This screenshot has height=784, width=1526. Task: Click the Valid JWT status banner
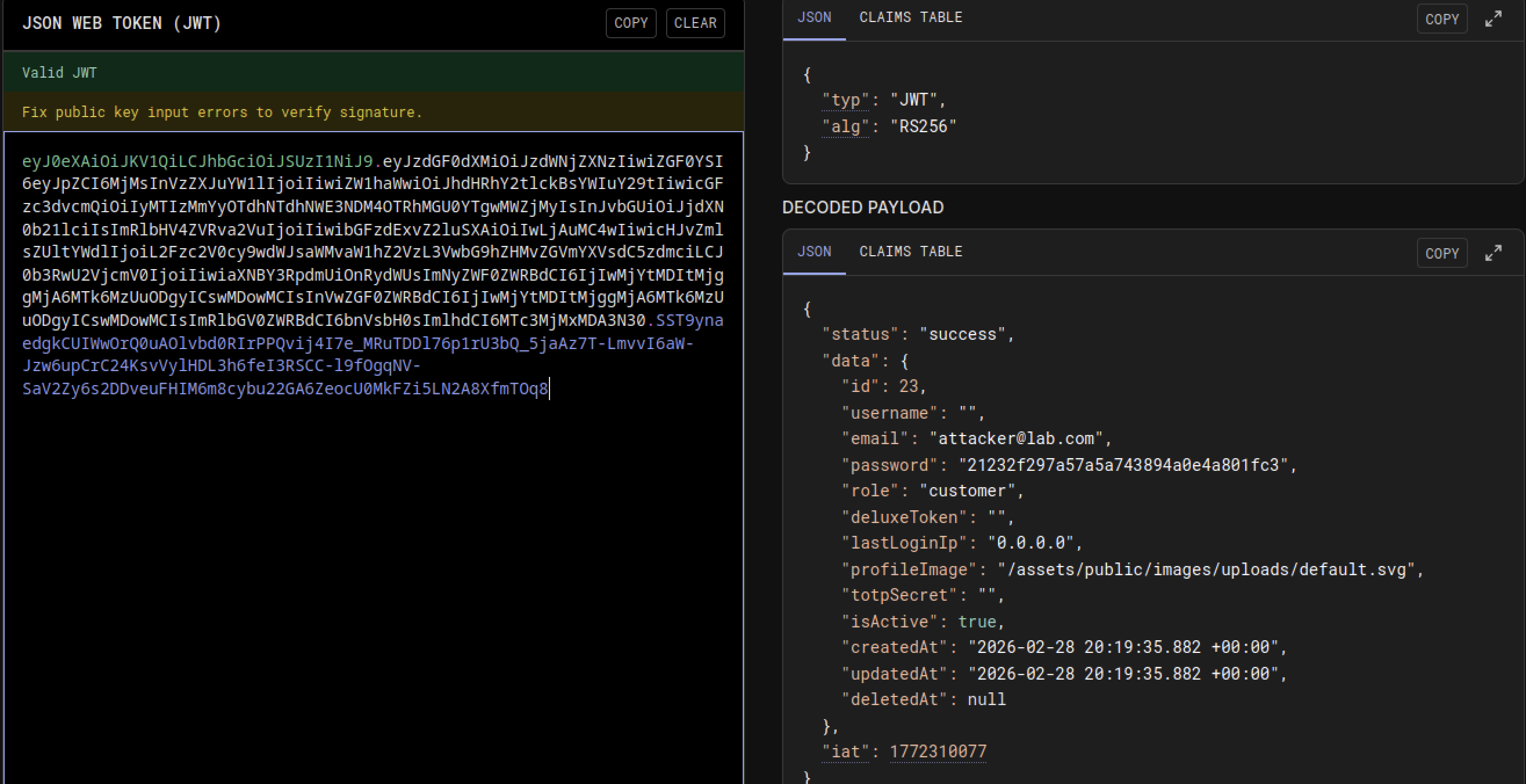pyautogui.click(x=373, y=72)
